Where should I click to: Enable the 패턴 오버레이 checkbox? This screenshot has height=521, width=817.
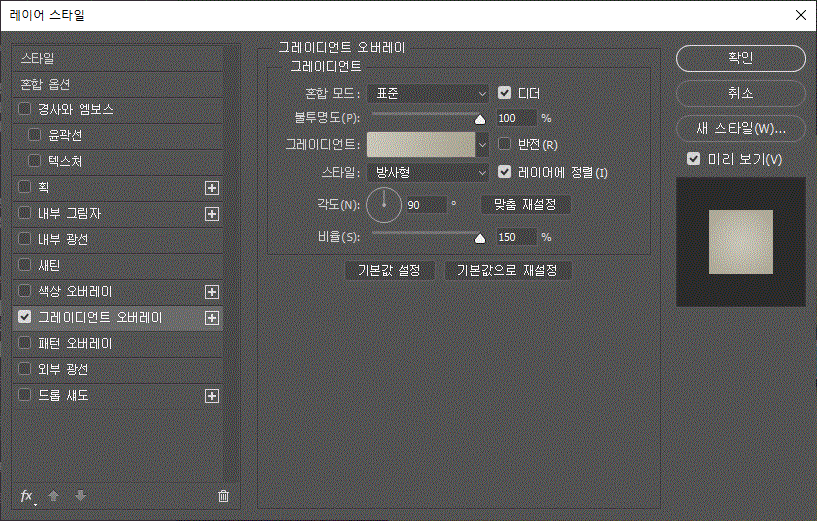click(24, 343)
